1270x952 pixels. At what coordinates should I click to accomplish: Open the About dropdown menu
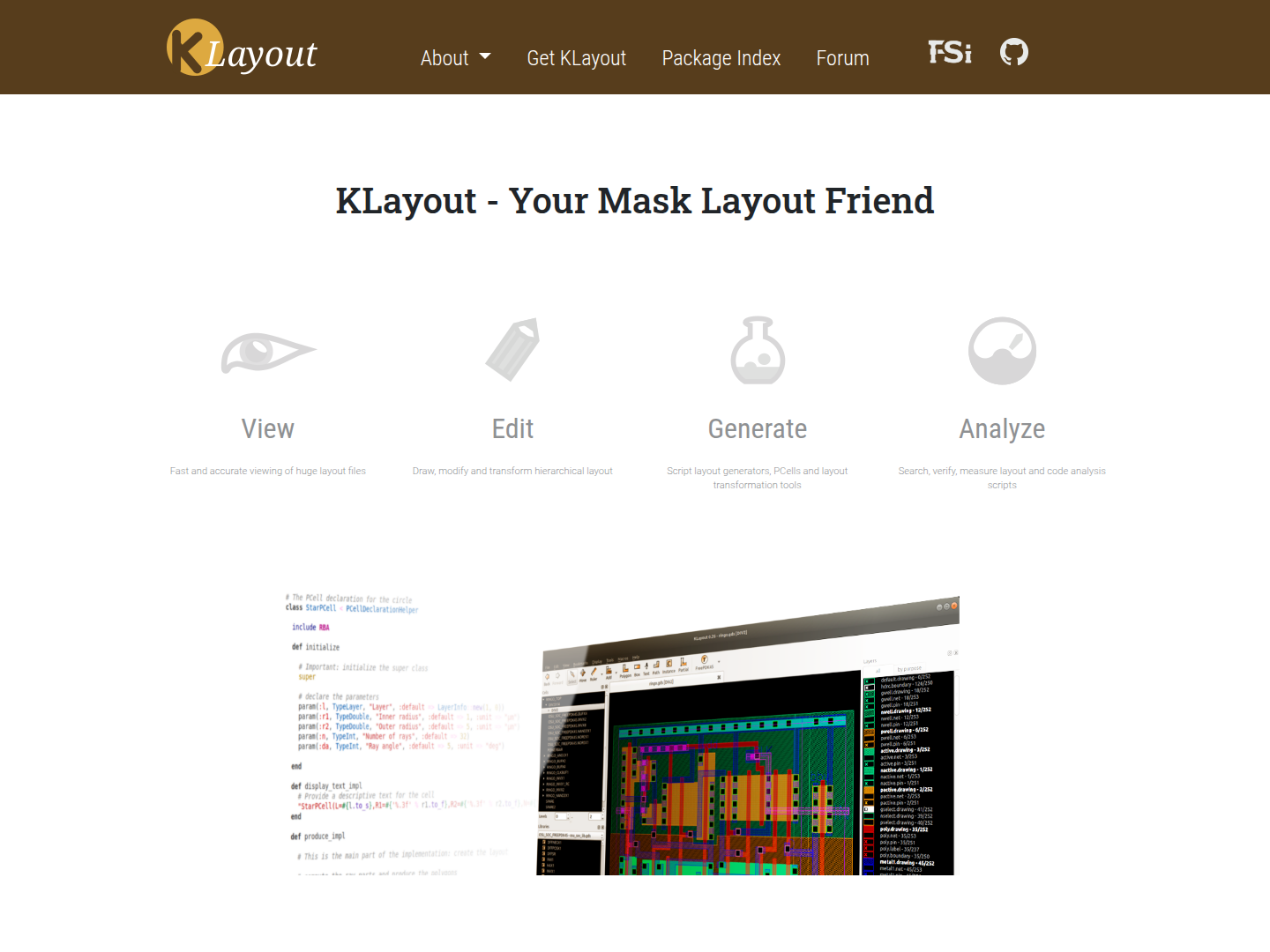[455, 58]
